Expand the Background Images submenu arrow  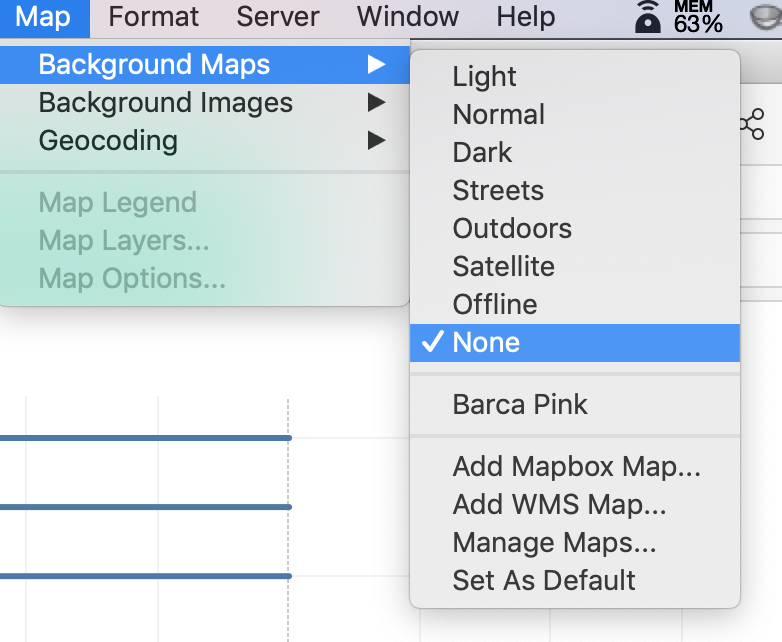(x=376, y=103)
